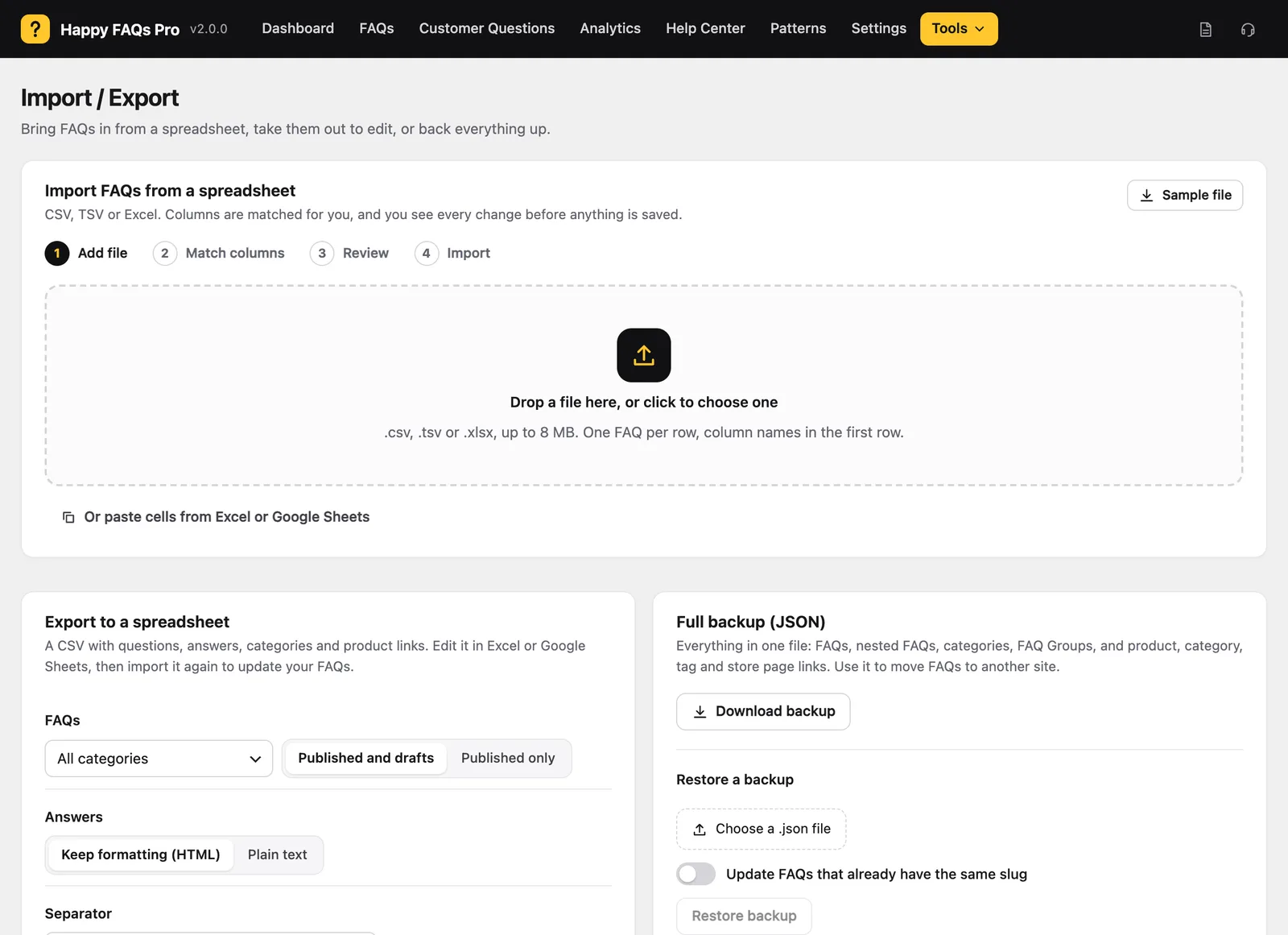Toggle Update FAQs with same slug switch
Viewport: 1288px width, 935px height.
(x=696, y=874)
